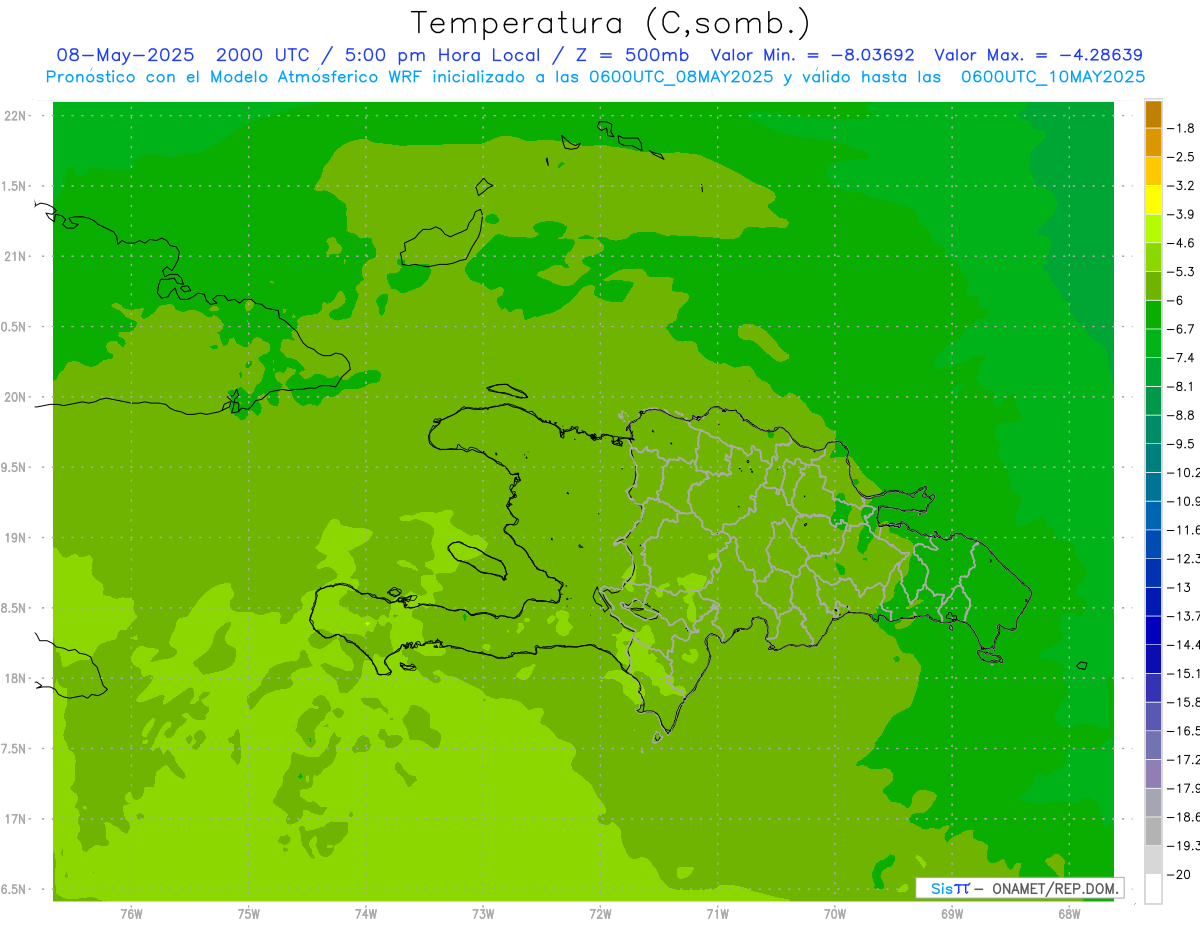Click the "-9.5" colorbar value
The height and width of the screenshot is (927, 1200).
coord(1183,444)
